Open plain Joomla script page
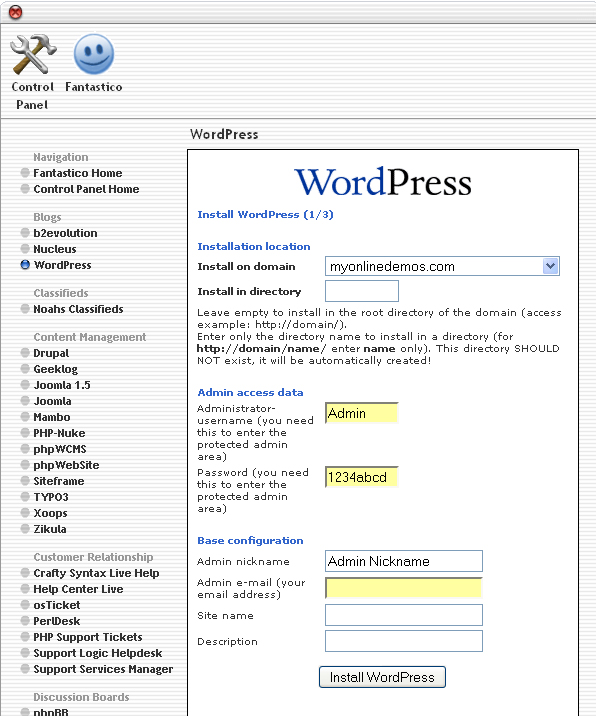Screen dimensions: 596x716 click(x=52, y=401)
